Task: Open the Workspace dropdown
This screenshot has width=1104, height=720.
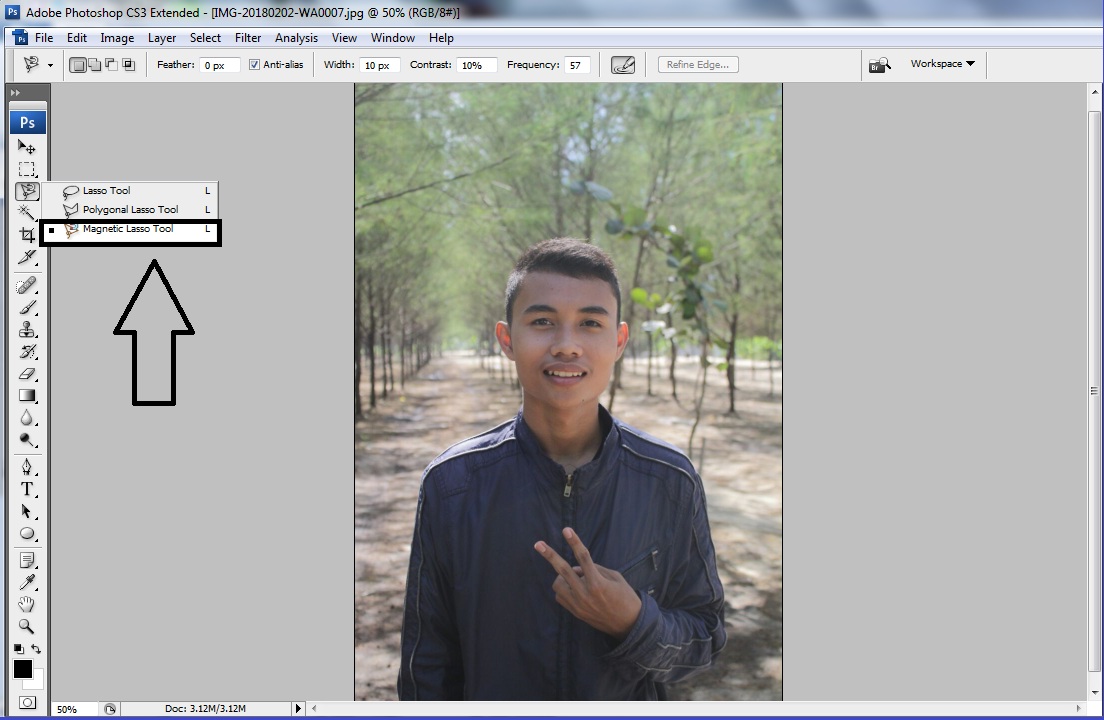Action: (x=942, y=63)
